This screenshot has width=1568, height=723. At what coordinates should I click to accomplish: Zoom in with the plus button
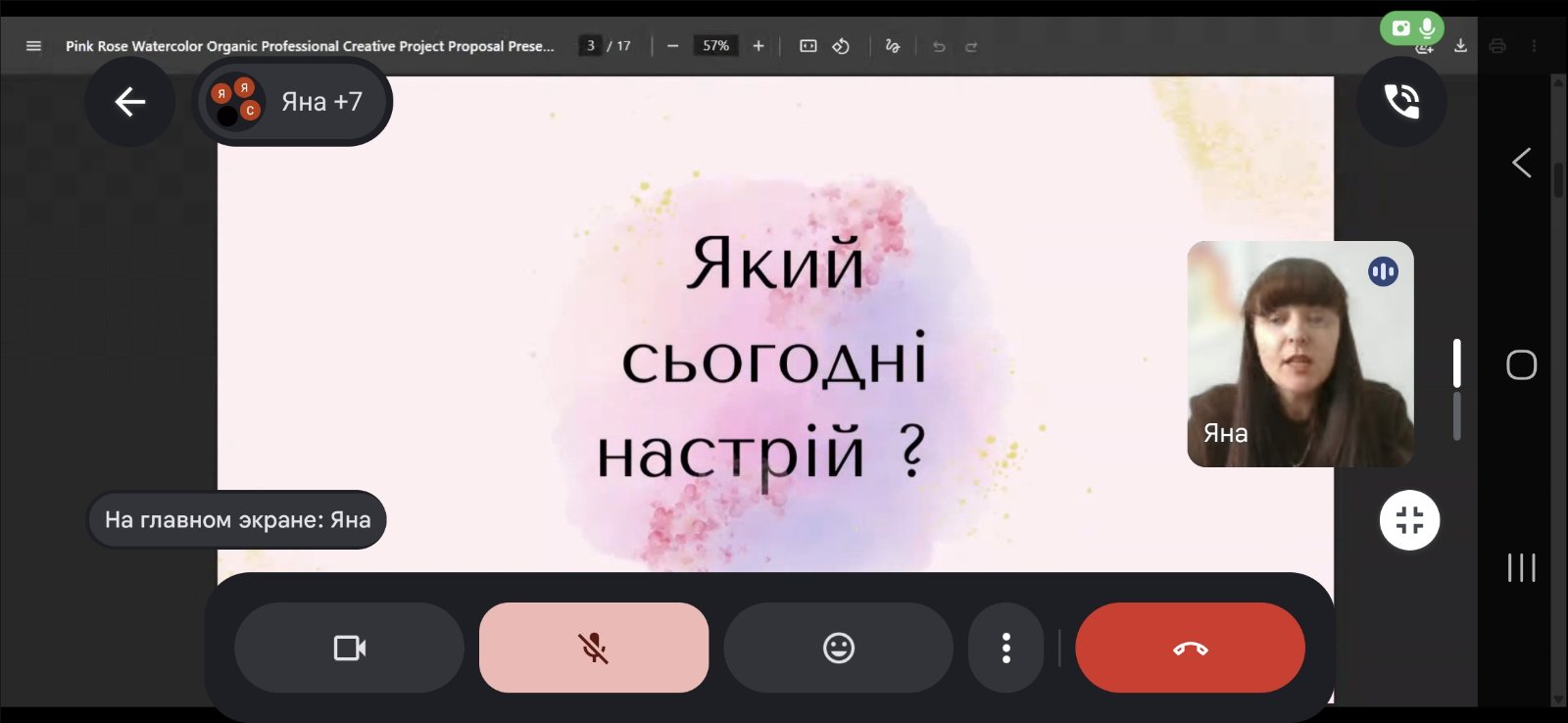[759, 46]
